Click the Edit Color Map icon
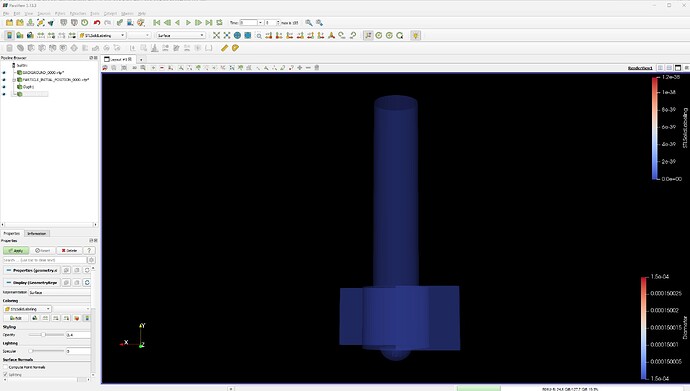Image resolution: width=690 pixels, height=391 pixels. click(20, 36)
